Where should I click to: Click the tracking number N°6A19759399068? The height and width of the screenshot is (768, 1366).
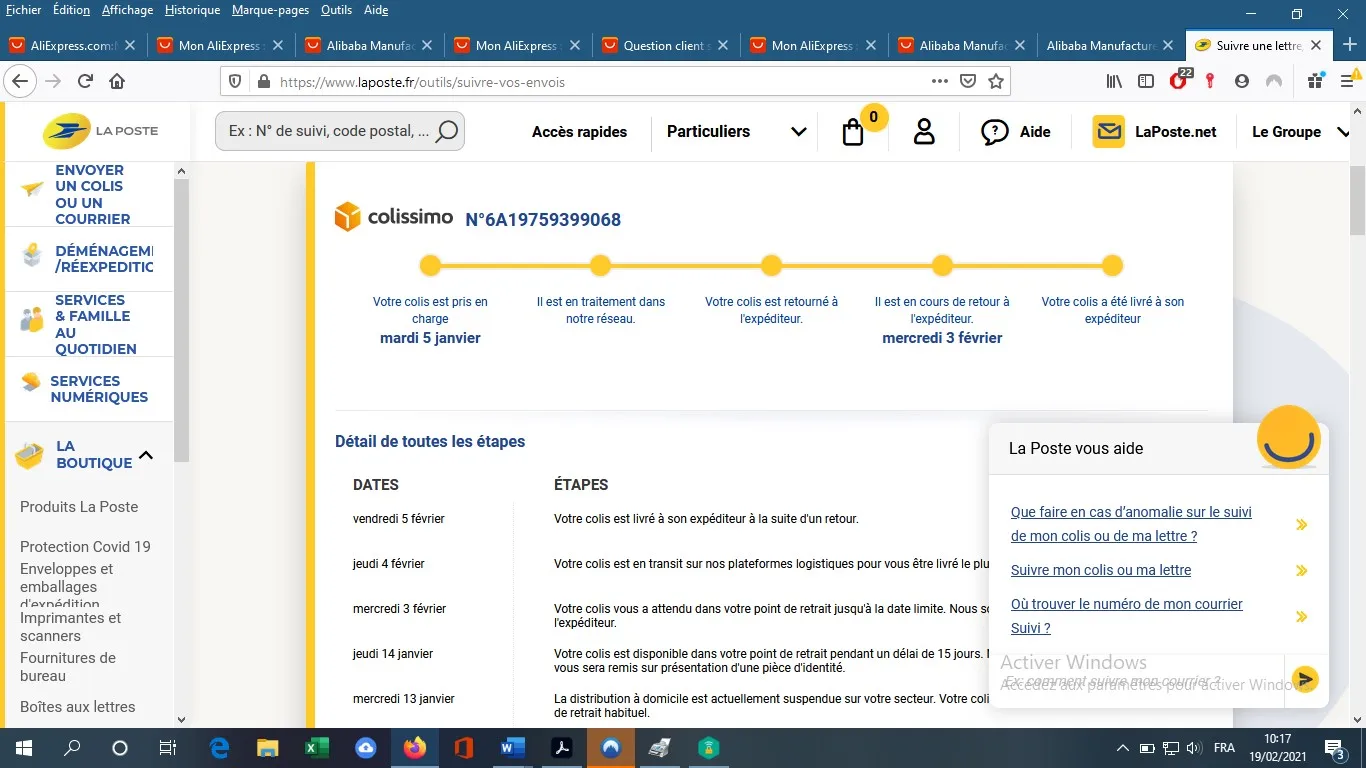(543, 220)
